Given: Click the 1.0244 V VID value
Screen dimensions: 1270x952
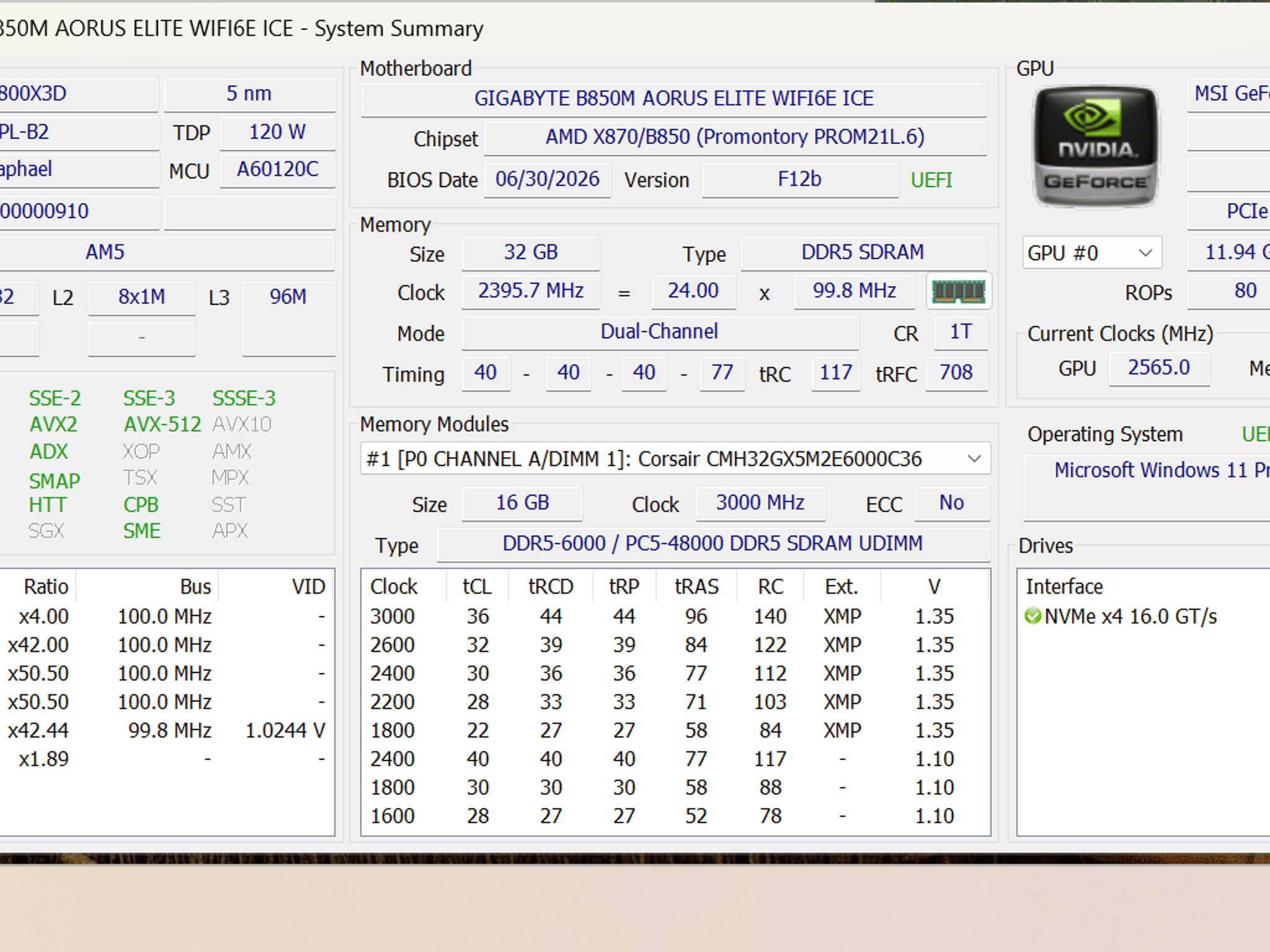Looking at the screenshot, I should [285, 730].
